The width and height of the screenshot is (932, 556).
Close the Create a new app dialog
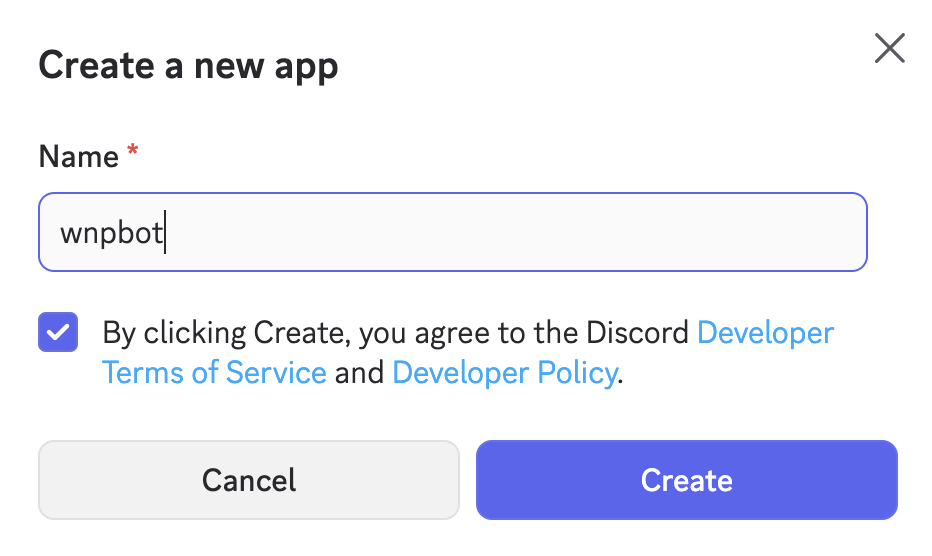point(889,48)
